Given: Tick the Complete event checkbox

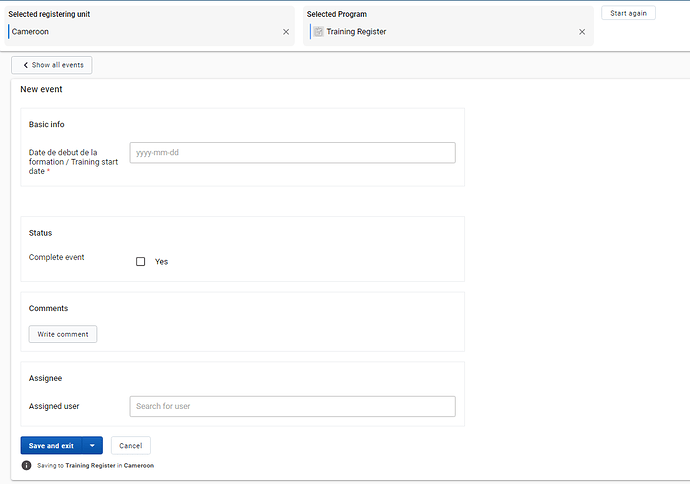Looking at the screenshot, I should click(x=141, y=261).
